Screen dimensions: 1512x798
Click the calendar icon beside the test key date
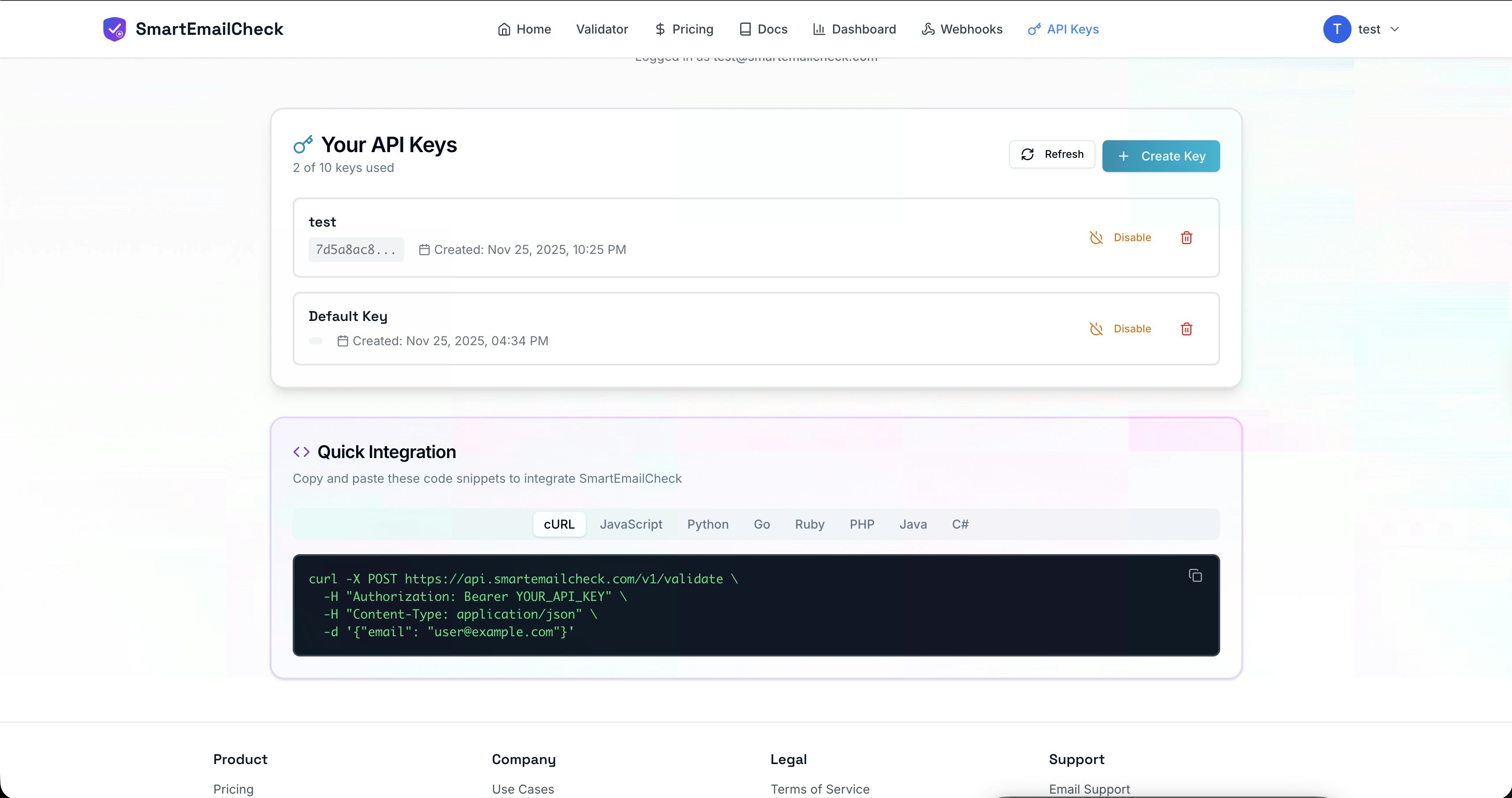(425, 250)
